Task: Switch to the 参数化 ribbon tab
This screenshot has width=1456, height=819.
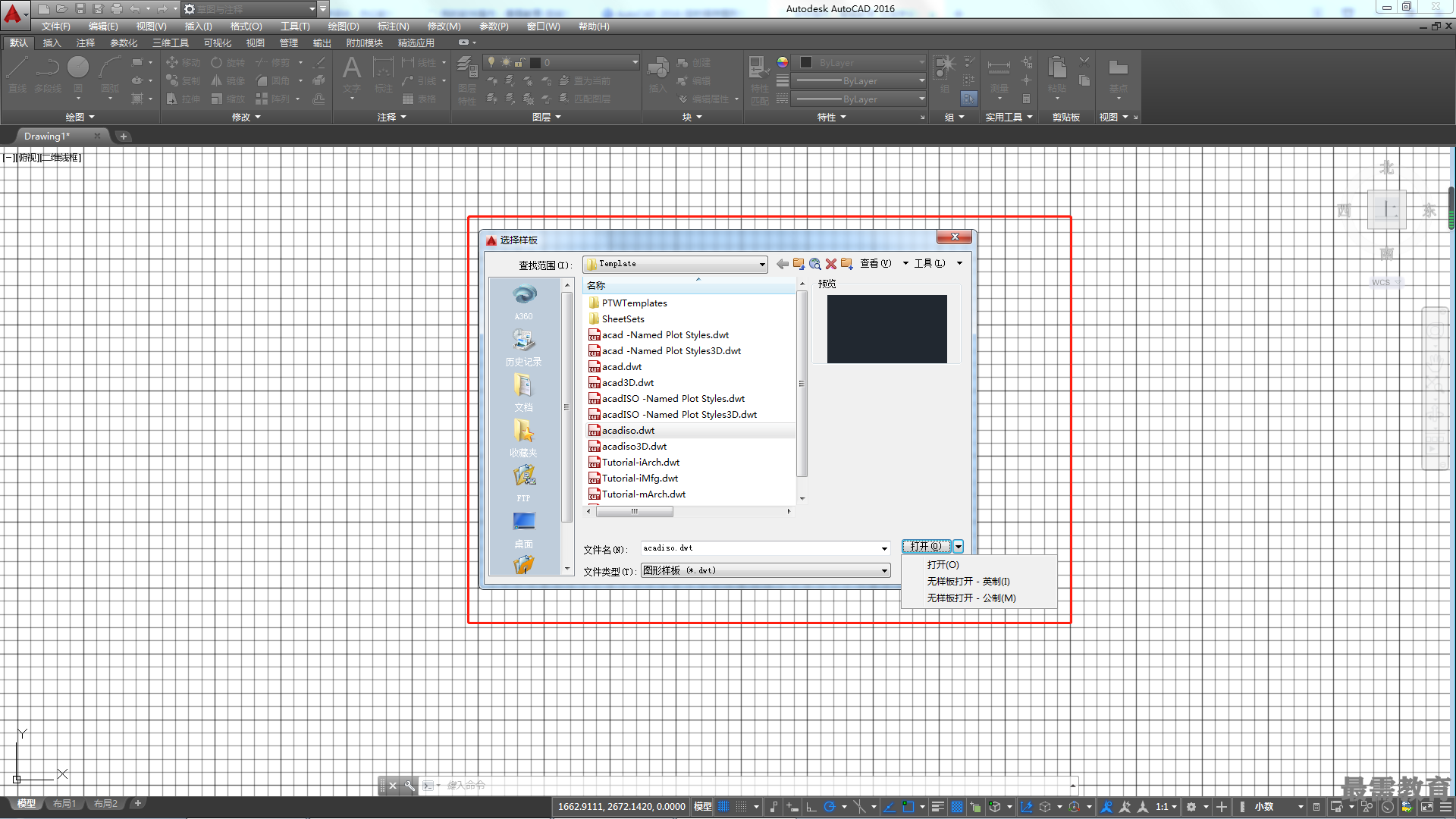Action: pyautogui.click(x=124, y=43)
